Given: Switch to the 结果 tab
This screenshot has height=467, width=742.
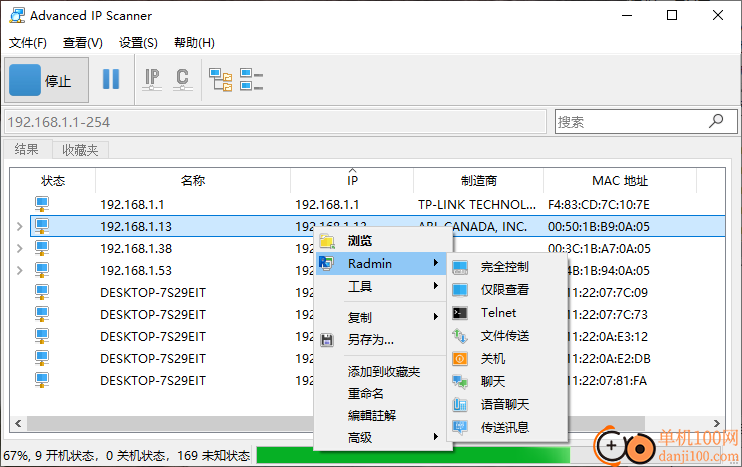Looking at the screenshot, I should click(26, 150).
